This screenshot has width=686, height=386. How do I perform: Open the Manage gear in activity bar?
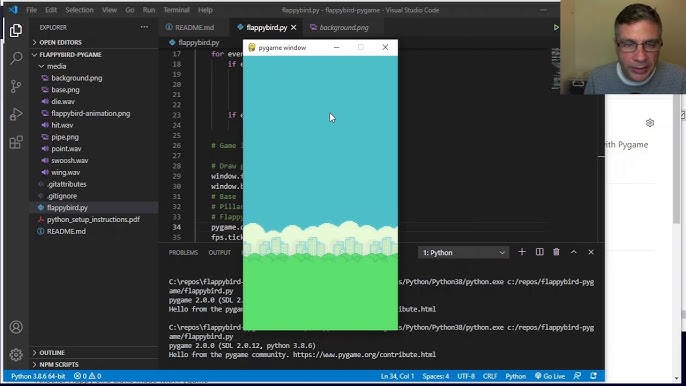(x=16, y=354)
